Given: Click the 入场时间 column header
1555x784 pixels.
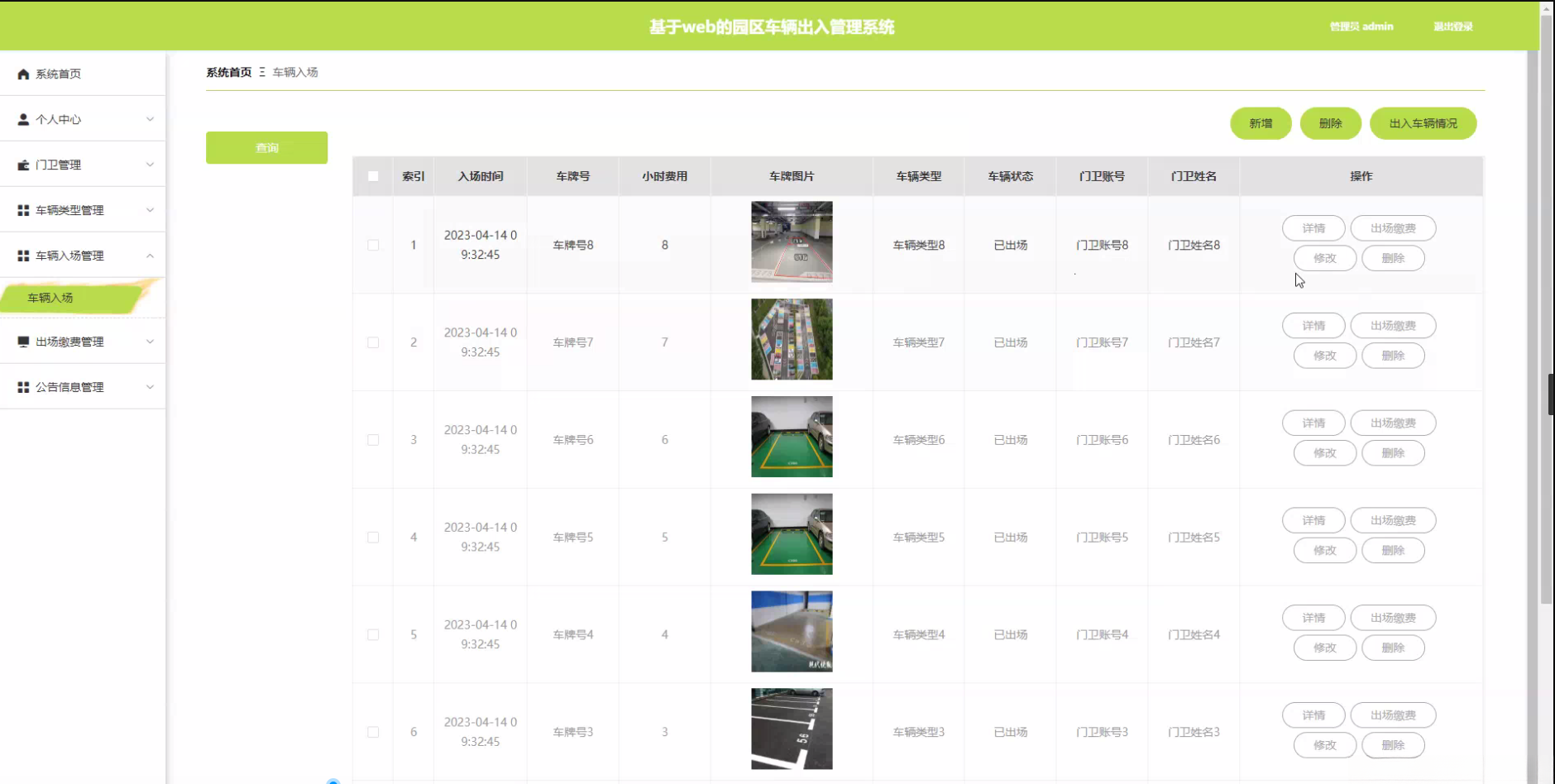Looking at the screenshot, I should [x=481, y=176].
